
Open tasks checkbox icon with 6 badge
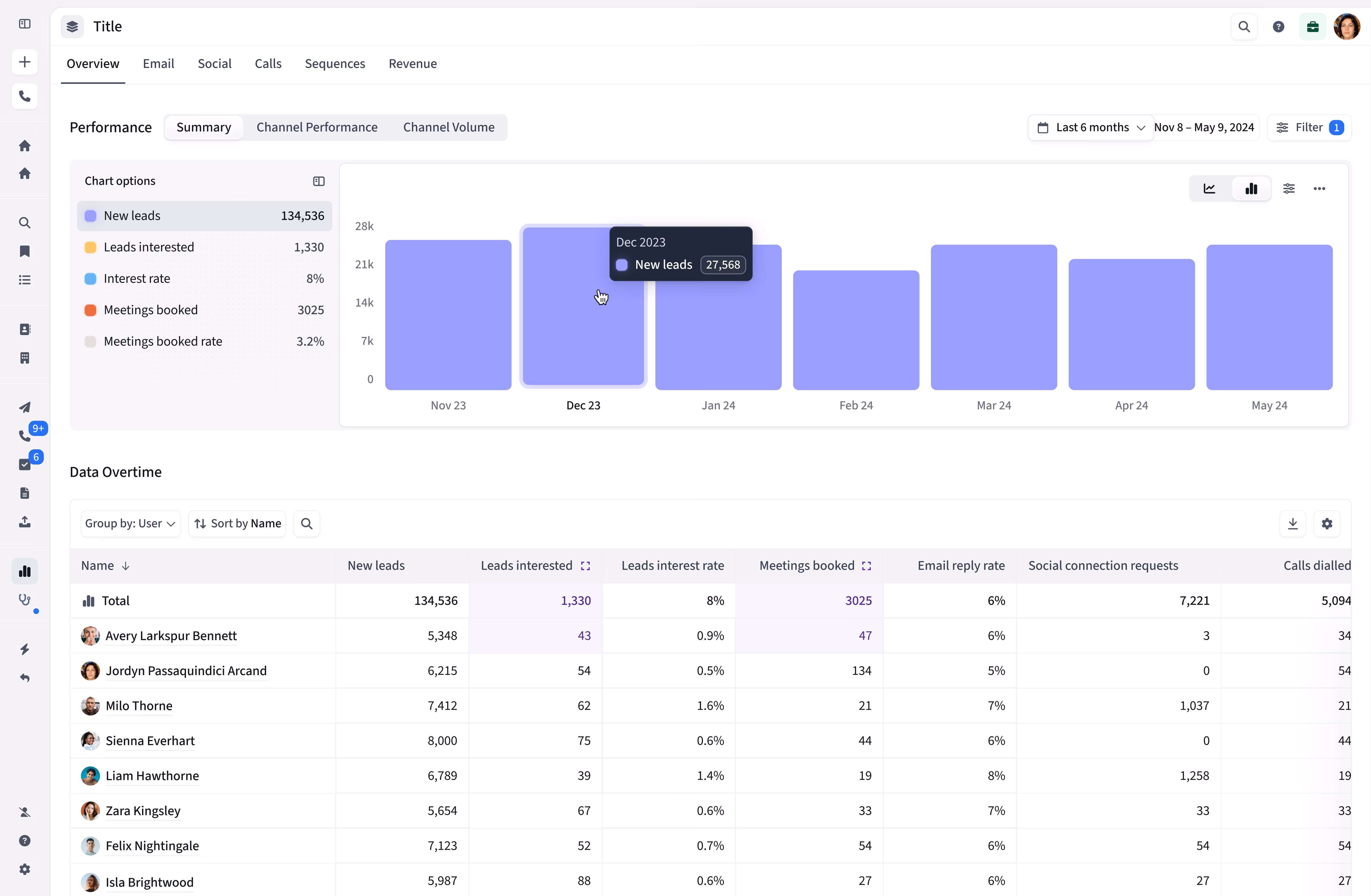click(x=25, y=465)
